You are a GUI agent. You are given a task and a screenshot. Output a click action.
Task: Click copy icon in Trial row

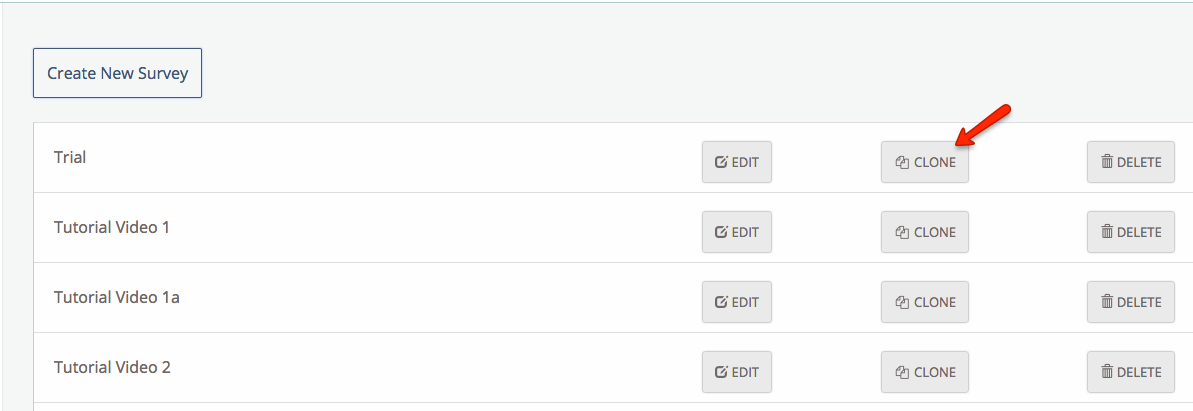click(x=901, y=162)
